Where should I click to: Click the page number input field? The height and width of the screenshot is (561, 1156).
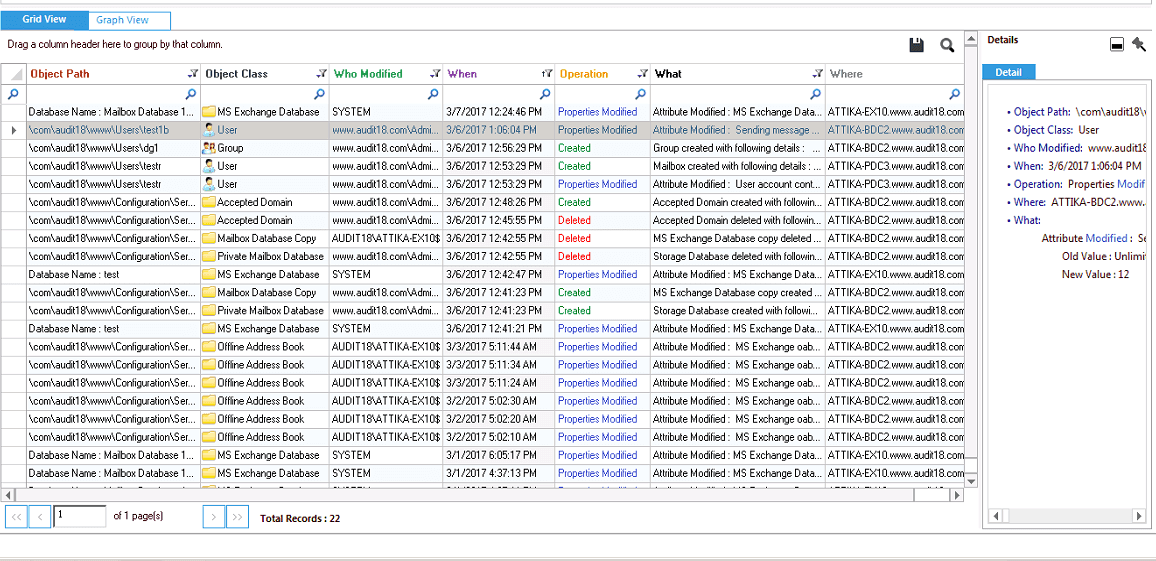tap(80, 516)
